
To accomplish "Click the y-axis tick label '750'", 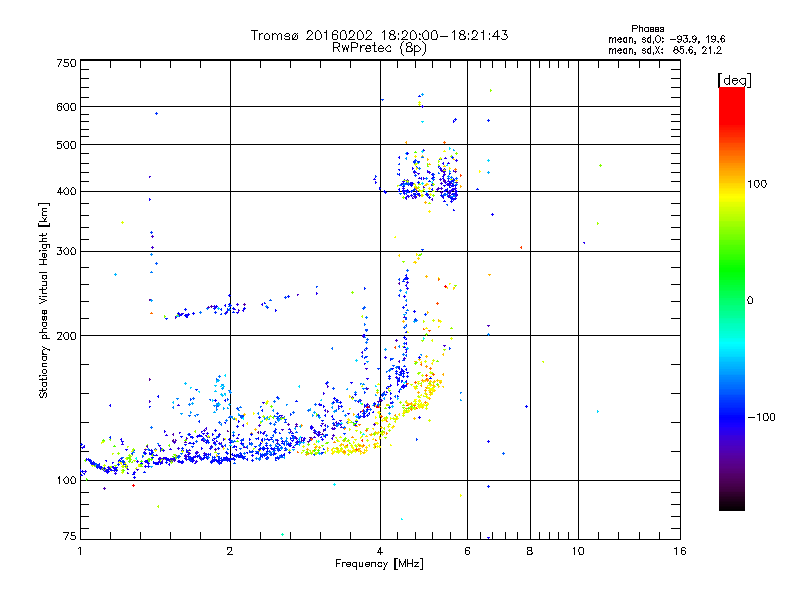I will pos(66,63).
